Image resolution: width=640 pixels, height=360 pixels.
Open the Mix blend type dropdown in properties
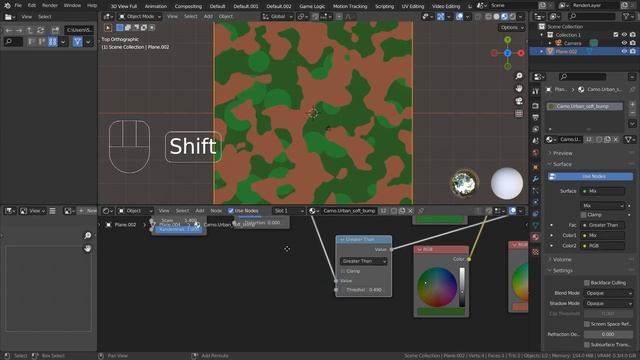[x=602, y=206]
